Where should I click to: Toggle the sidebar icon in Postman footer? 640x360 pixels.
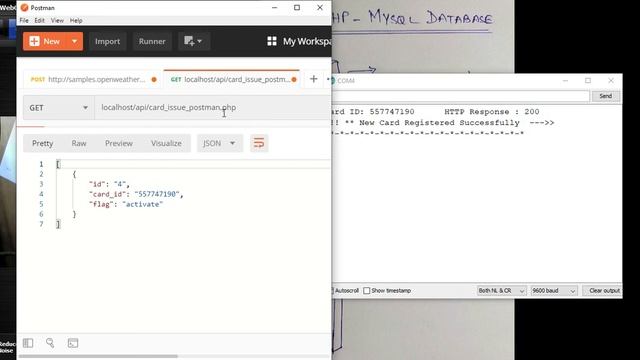point(28,343)
